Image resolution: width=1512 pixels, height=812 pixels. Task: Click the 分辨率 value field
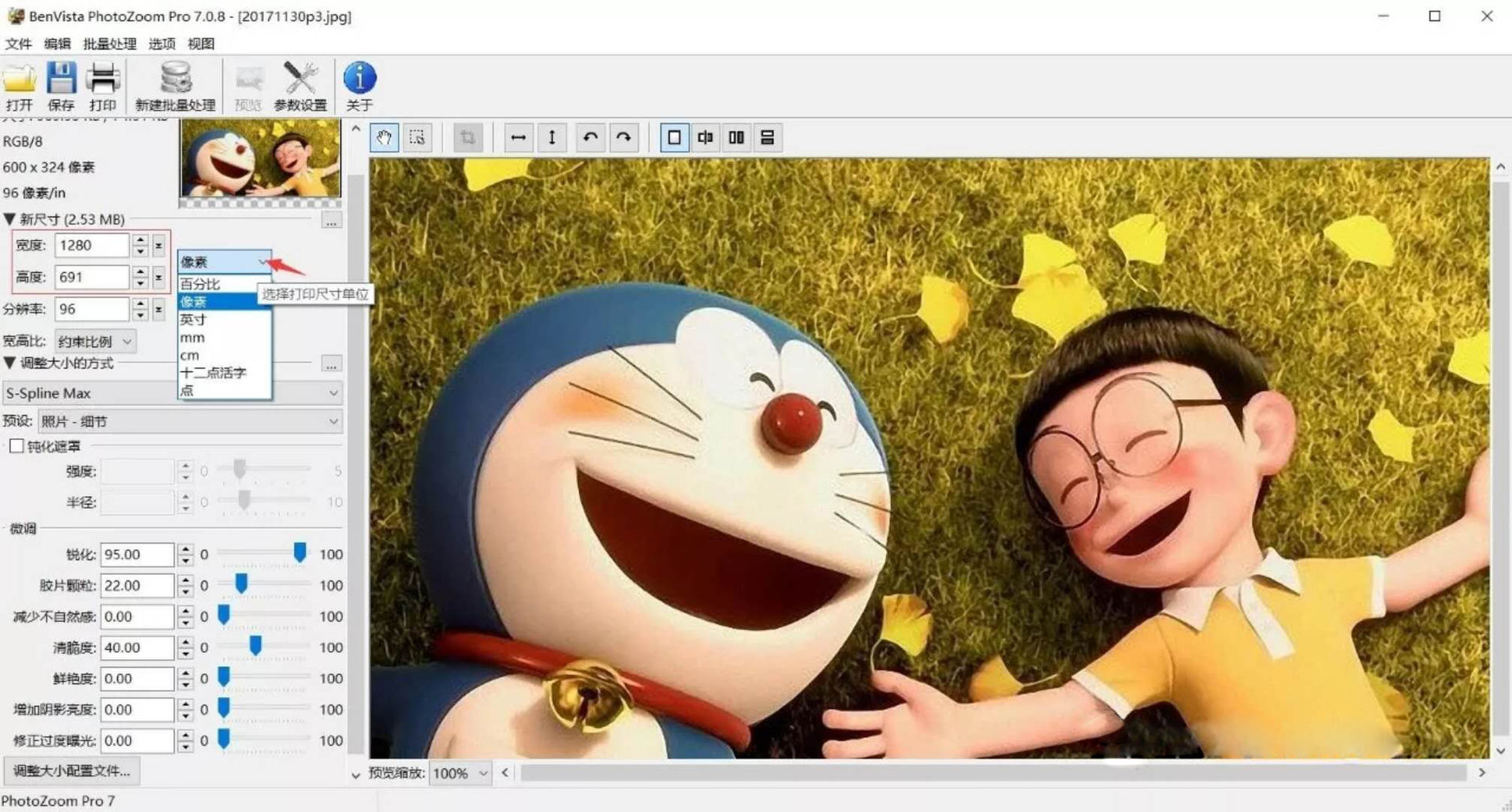click(91, 309)
